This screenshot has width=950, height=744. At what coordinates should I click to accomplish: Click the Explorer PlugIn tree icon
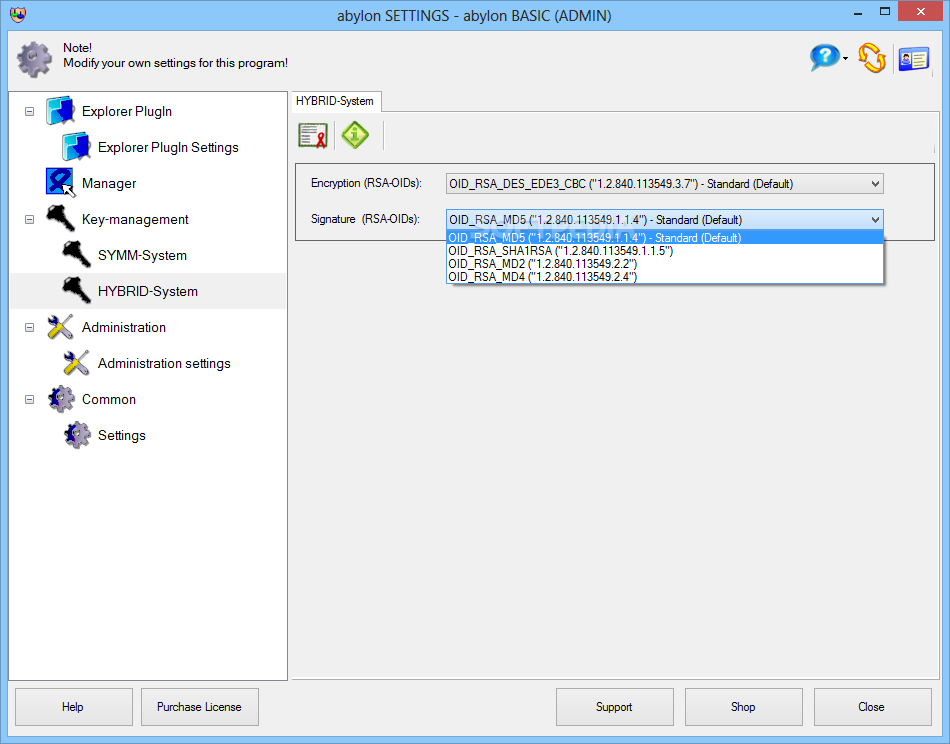coord(60,111)
